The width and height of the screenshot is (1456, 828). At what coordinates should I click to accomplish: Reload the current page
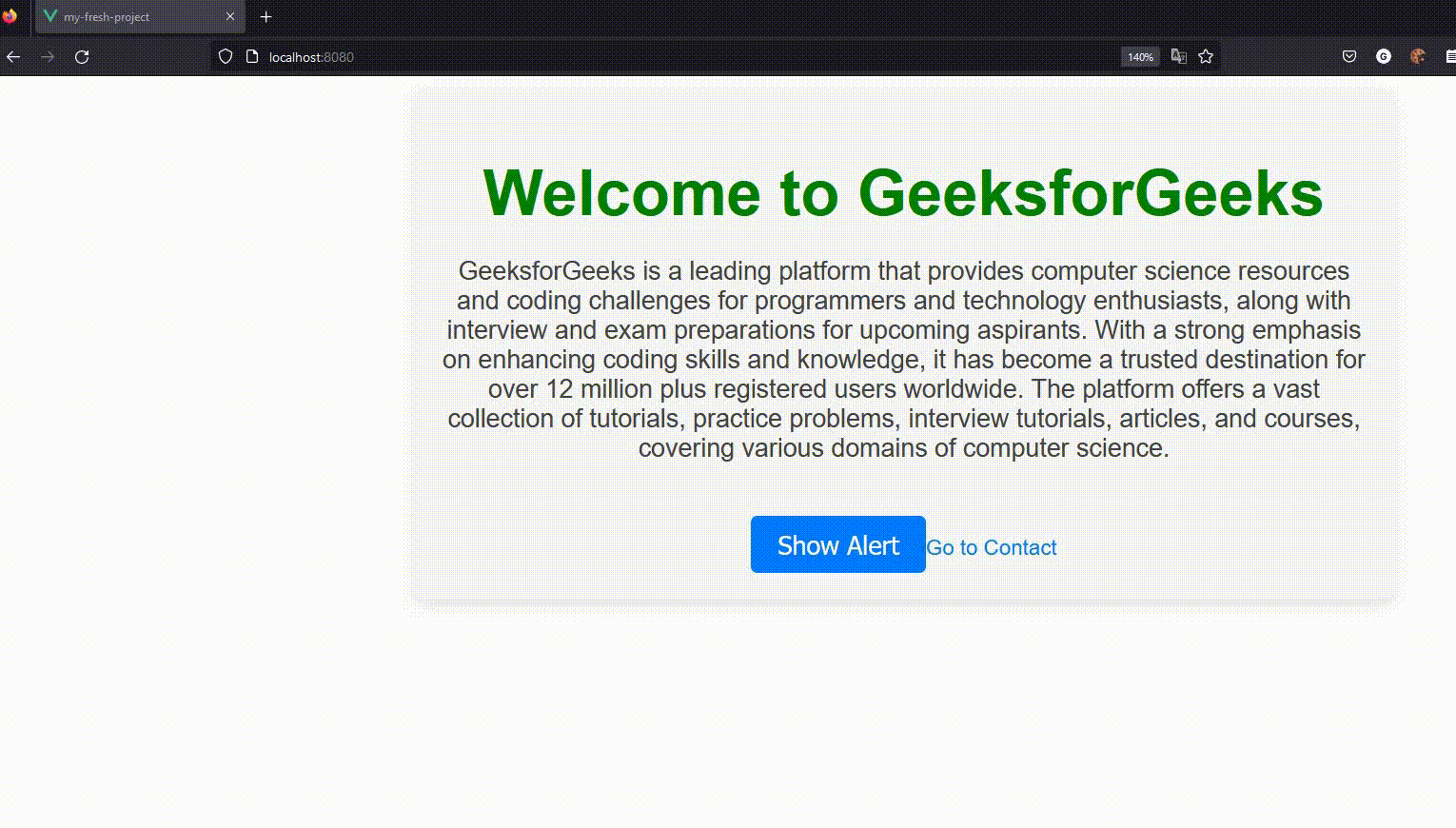pyautogui.click(x=82, y=57)
